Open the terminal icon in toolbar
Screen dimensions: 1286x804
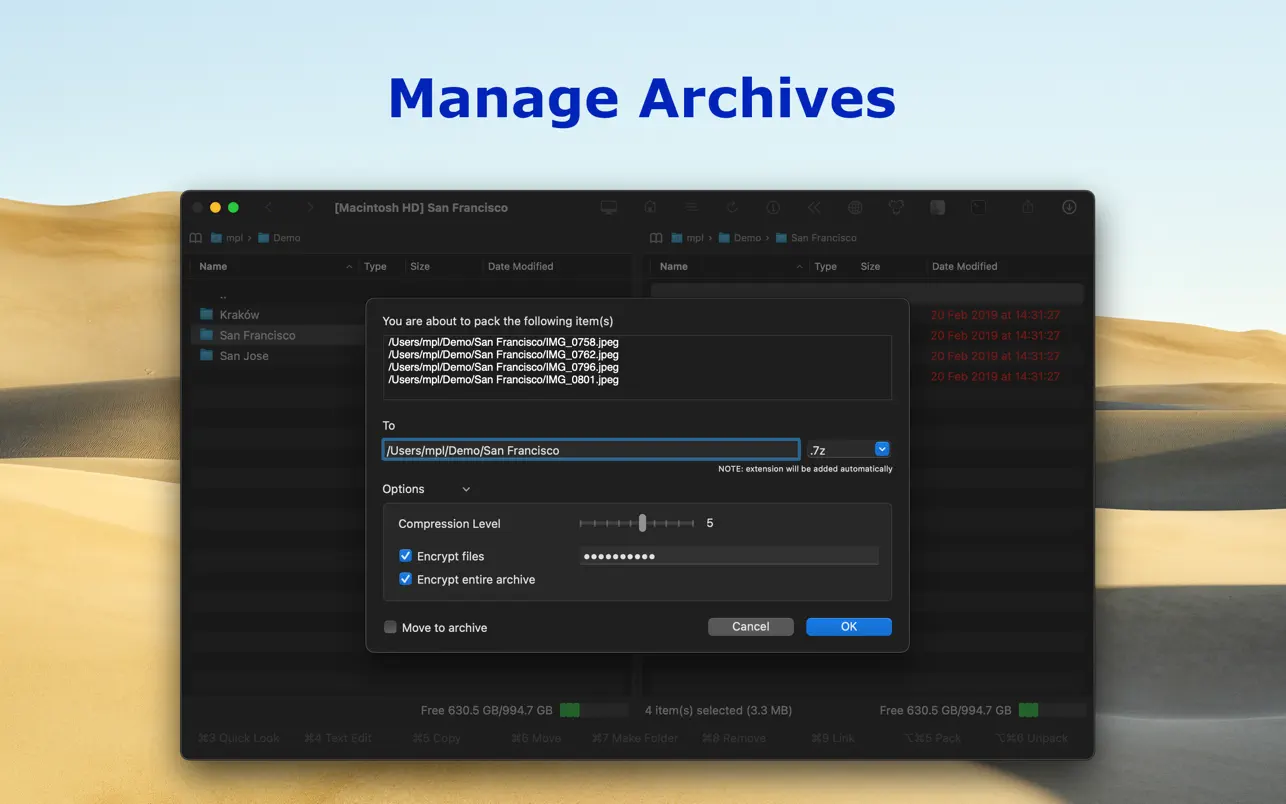(x=979, y=208)
